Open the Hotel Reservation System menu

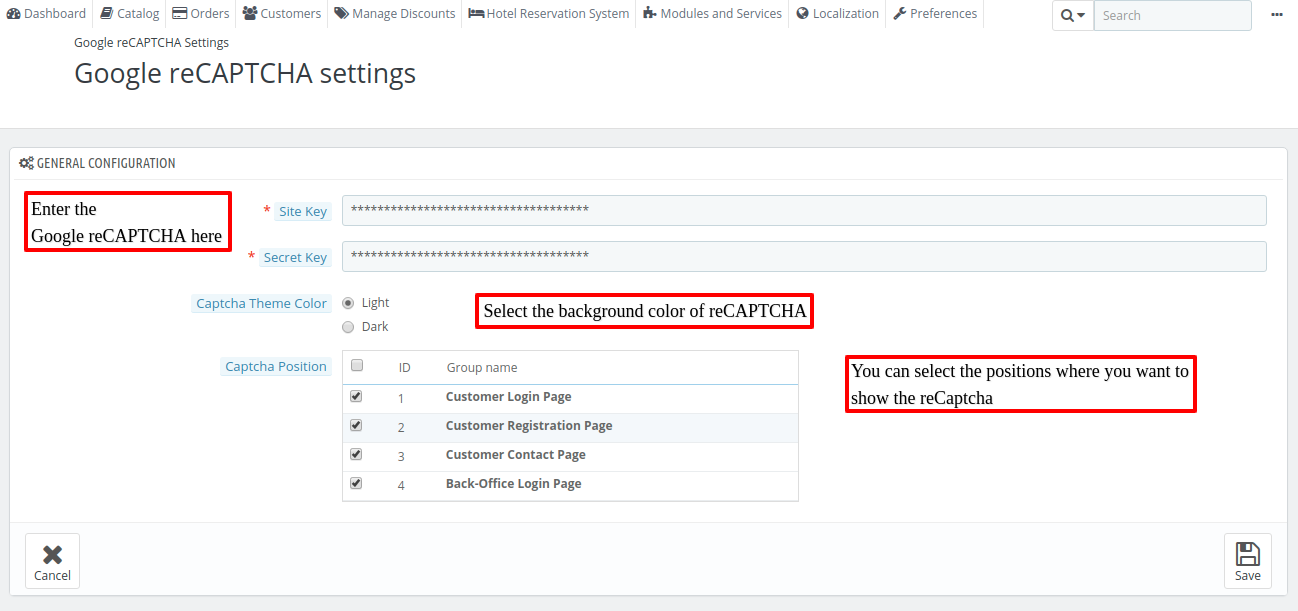[549, 14]
